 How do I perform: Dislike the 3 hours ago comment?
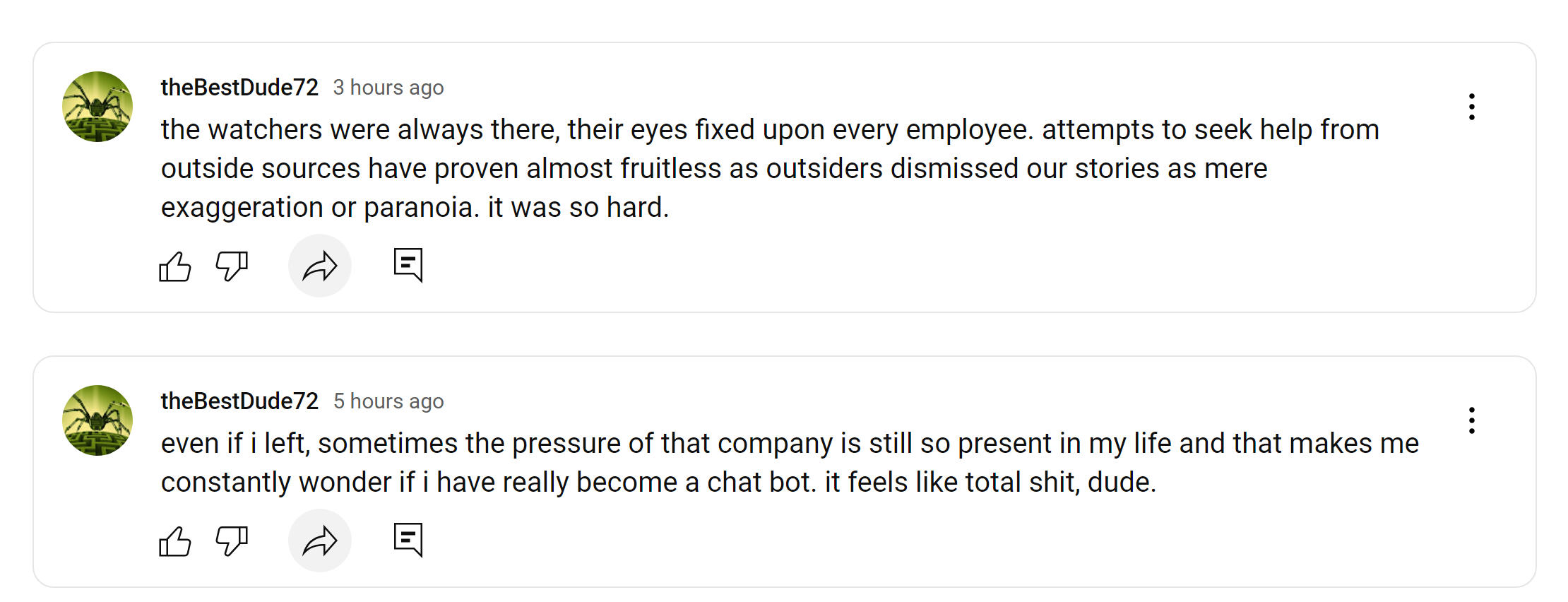pyautogui.click(x=232, y=266)
